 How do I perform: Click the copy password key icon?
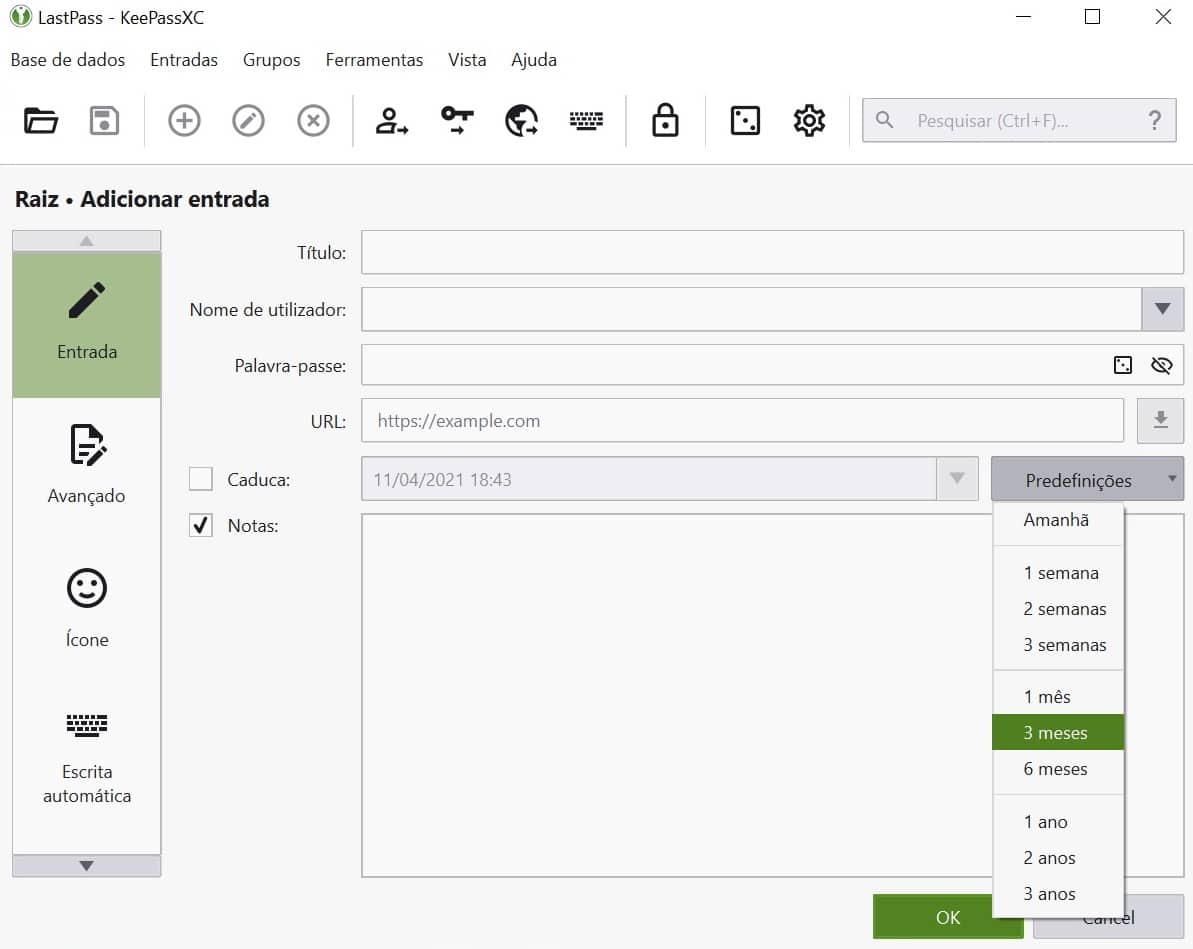[457, 121]
